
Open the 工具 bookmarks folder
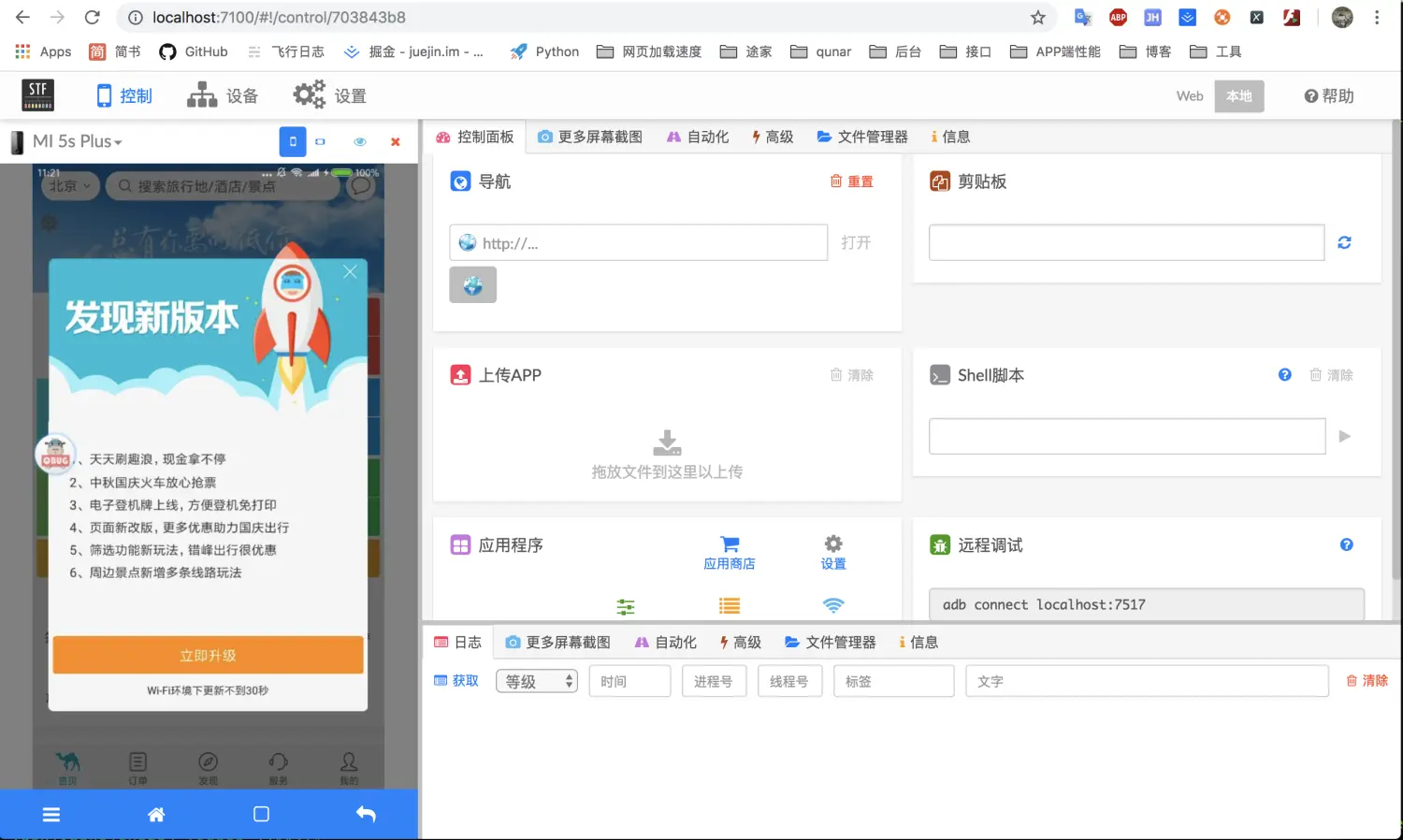point(1216,51)
